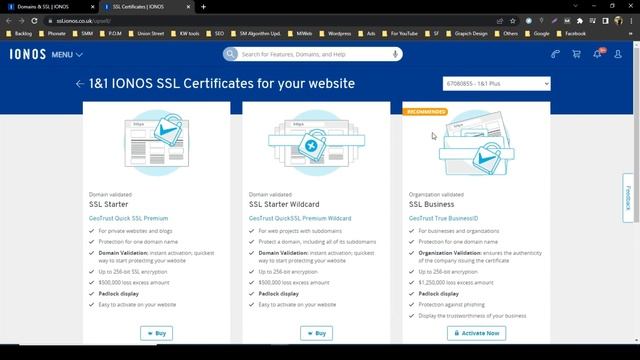
Task: Open GeoTrust QuickSSL Premium Wildcard link
Action: [300, 218]
